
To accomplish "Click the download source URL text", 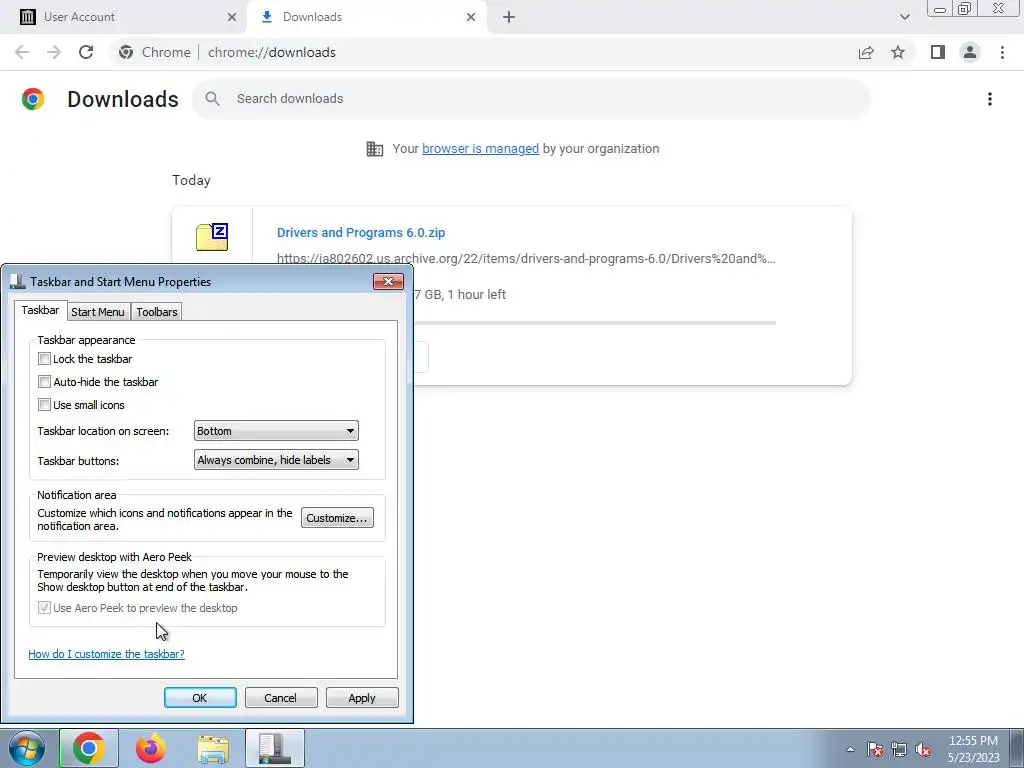I will [526, 259].
